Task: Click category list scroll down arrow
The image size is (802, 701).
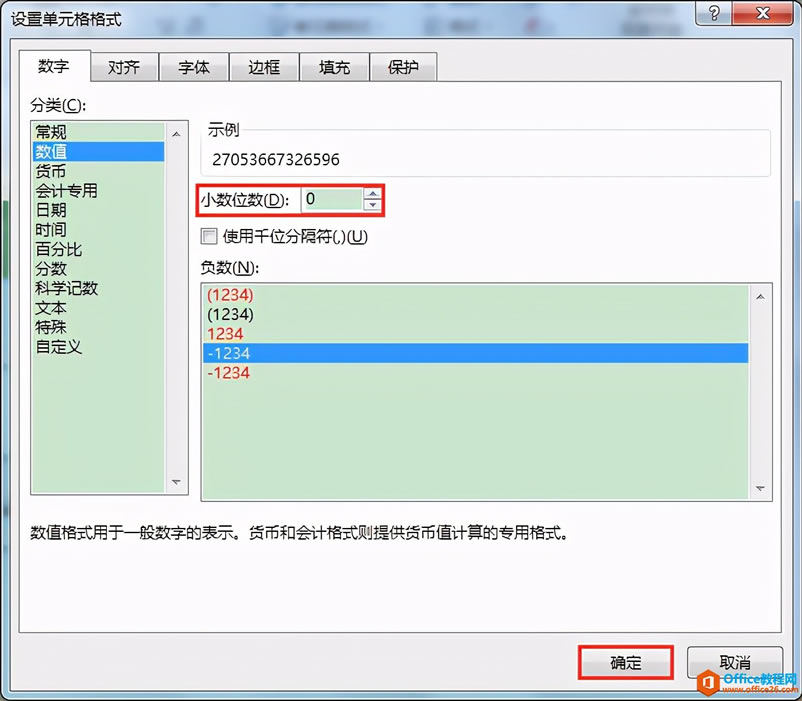Action: pyautogui.click(x=176, y=482)
